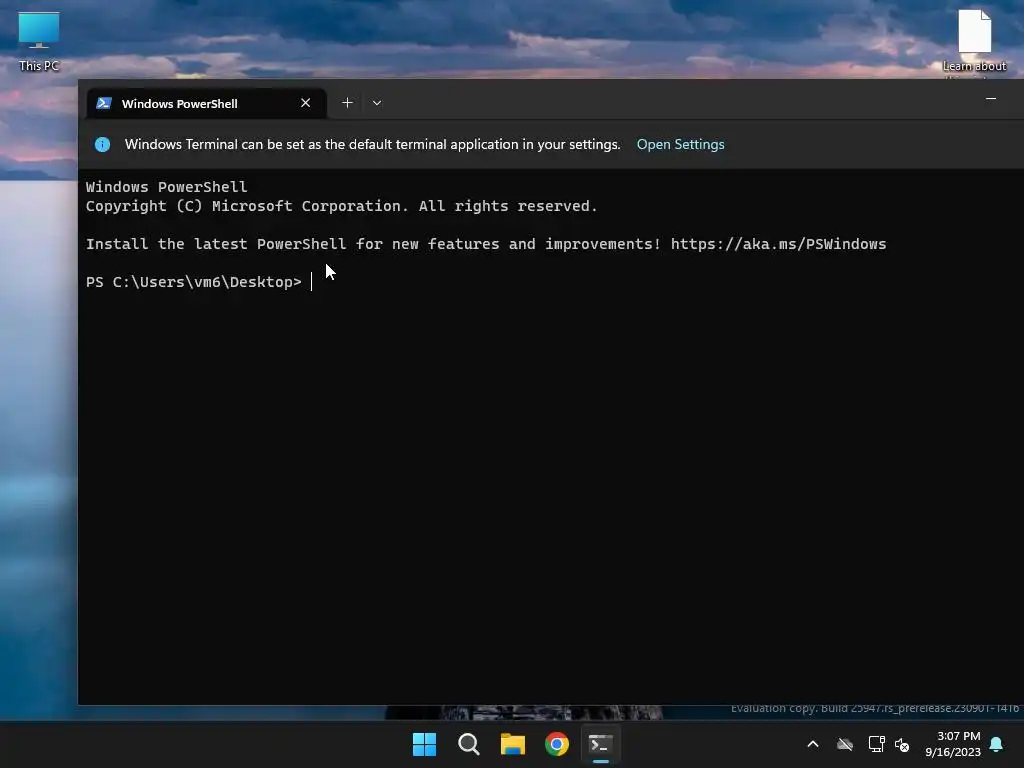
Task: Show hidden system tray icons
Action: [813, 744]
